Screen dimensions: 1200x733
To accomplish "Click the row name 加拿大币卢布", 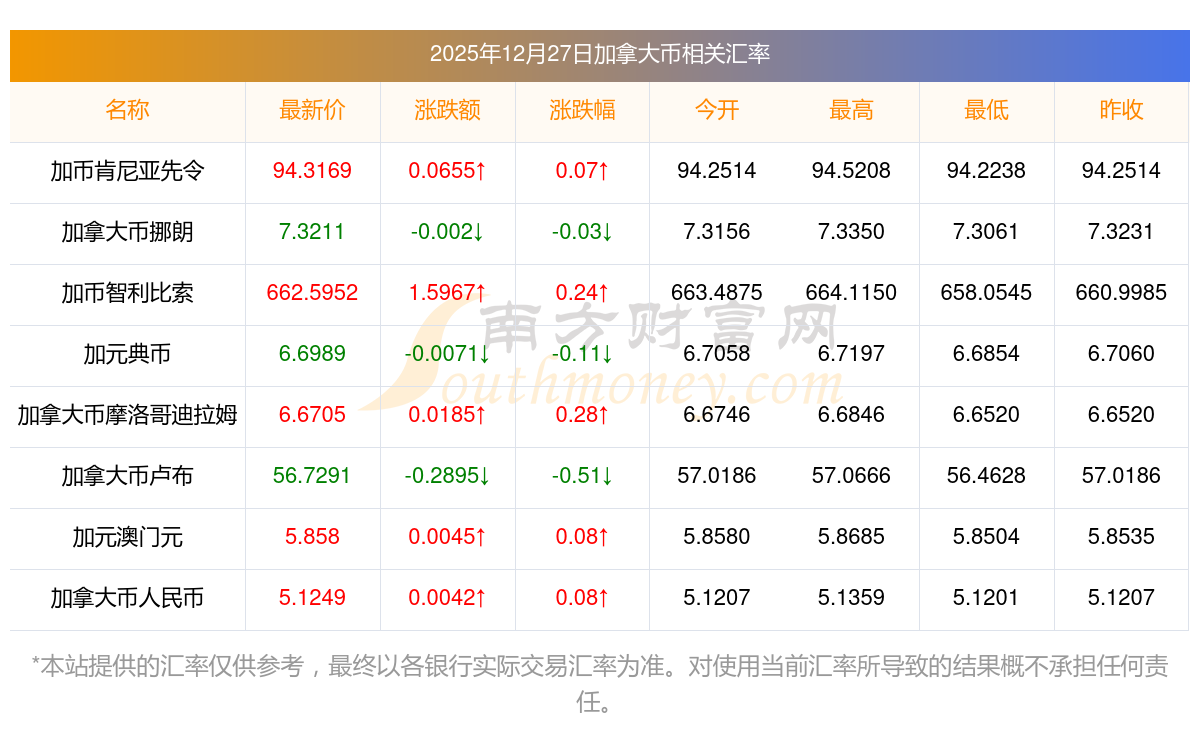I will 127,476.
